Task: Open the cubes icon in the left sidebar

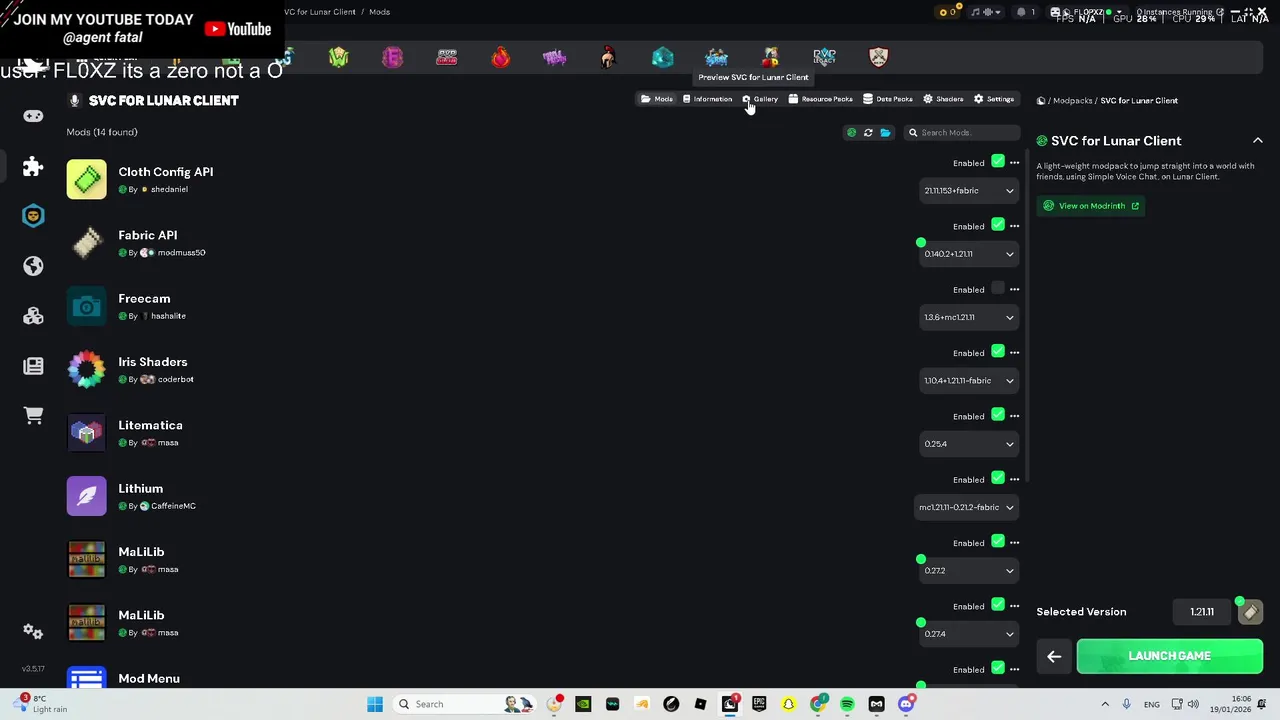Action: [33, 316]
